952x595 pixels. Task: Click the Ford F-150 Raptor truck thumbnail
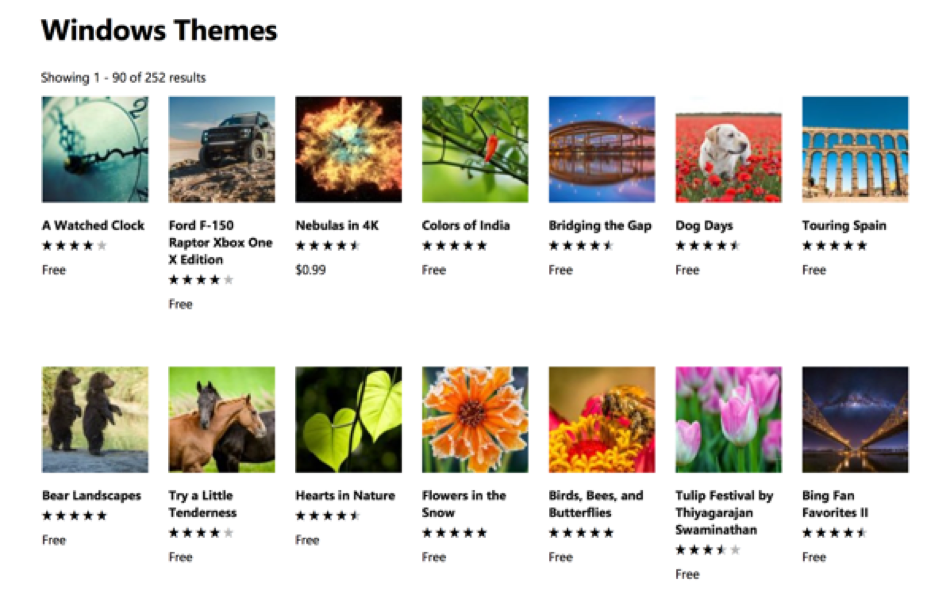[x=221, y=150]
